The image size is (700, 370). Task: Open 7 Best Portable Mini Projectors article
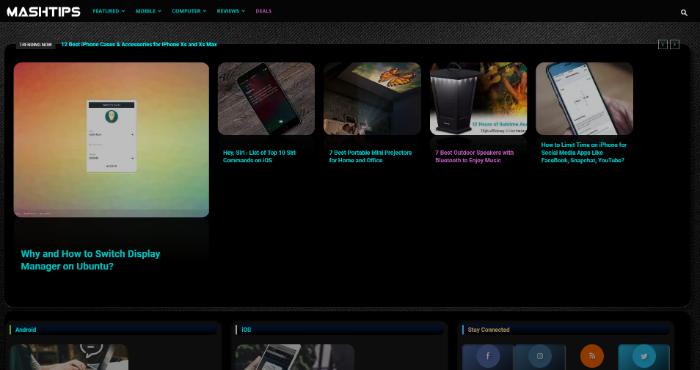point(371,156)
